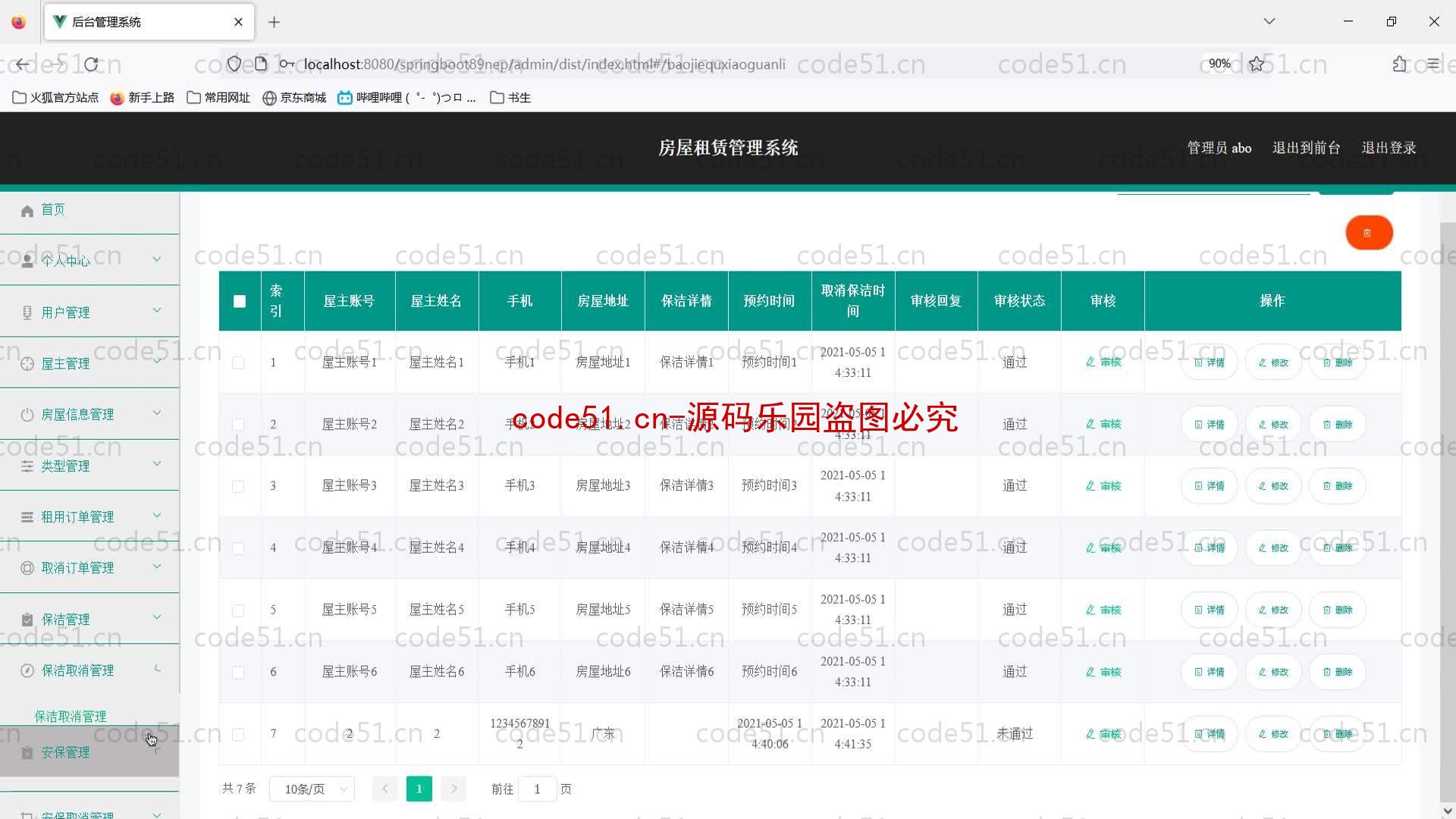1456x819 pixels.
Task: Check the checkbox for row 2 屋主账号2
Action: click(x=238, y=425)
